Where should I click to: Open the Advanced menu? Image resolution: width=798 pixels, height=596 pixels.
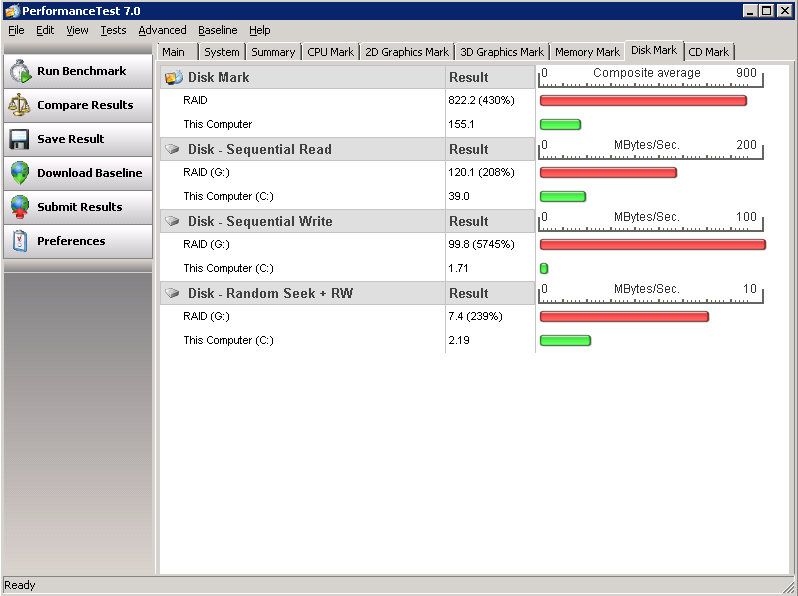(162, 31)
